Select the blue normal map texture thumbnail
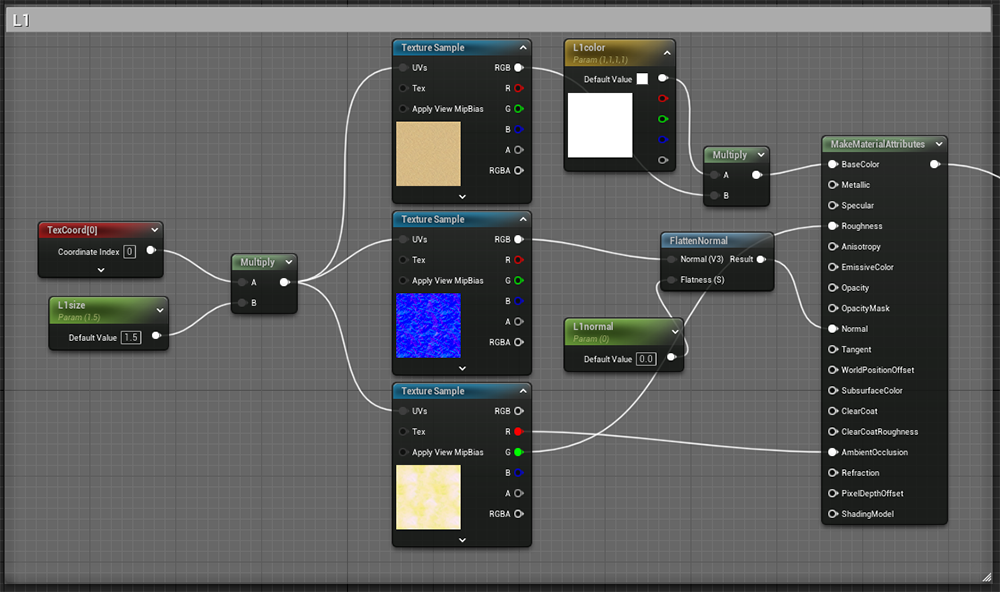Image resolution: width=1000 pixels, height=592 pixels. pyautogui.click(x=428, y=325)
